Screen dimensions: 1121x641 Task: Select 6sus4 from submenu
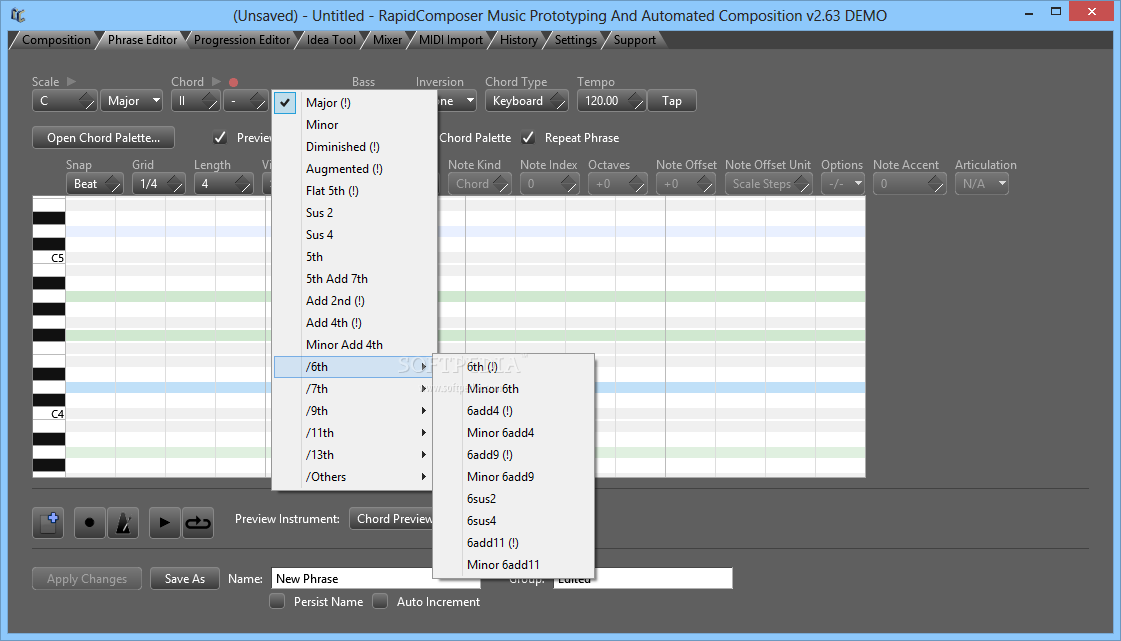point(513,520)
